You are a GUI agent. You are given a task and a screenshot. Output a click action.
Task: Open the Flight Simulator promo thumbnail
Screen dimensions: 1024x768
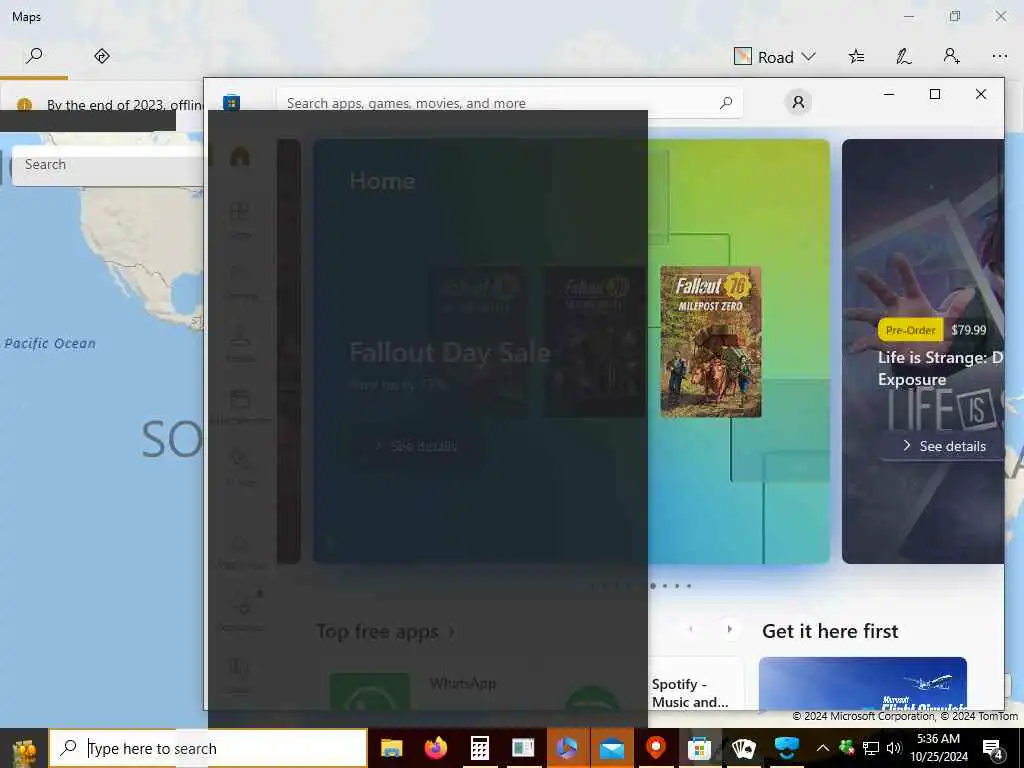[x=863, y=684]
